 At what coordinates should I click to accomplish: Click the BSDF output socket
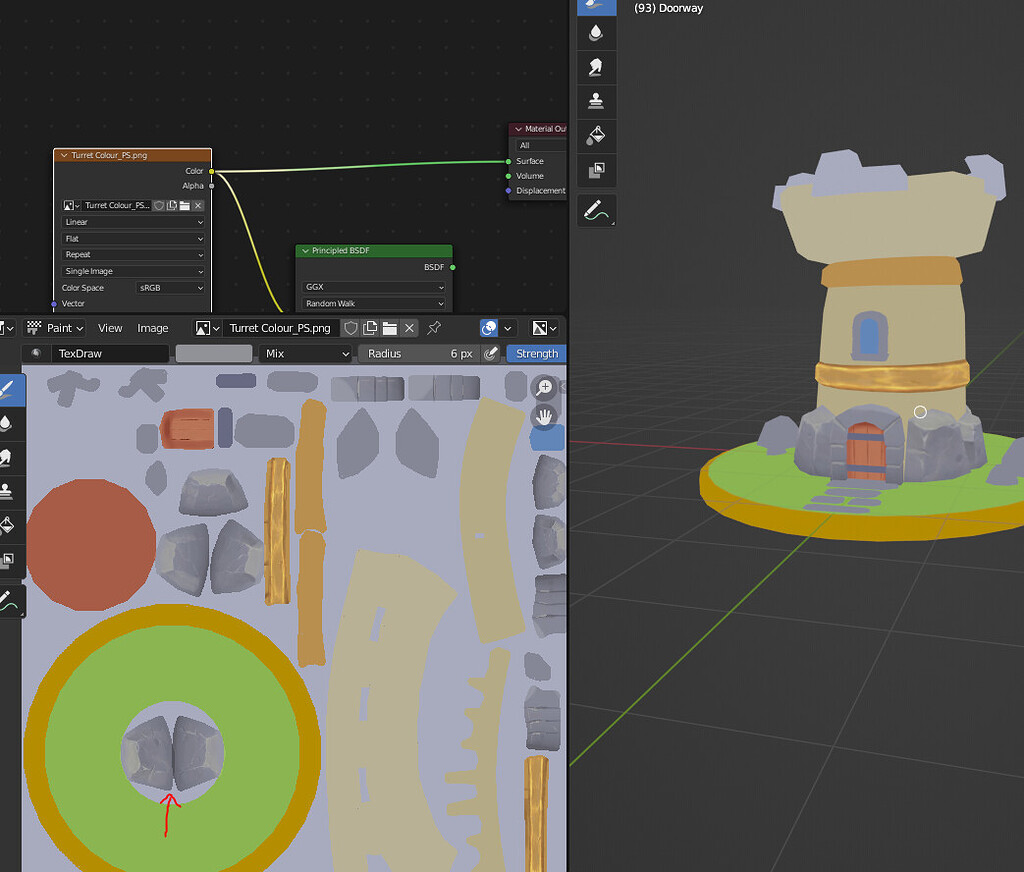(453, 267)
